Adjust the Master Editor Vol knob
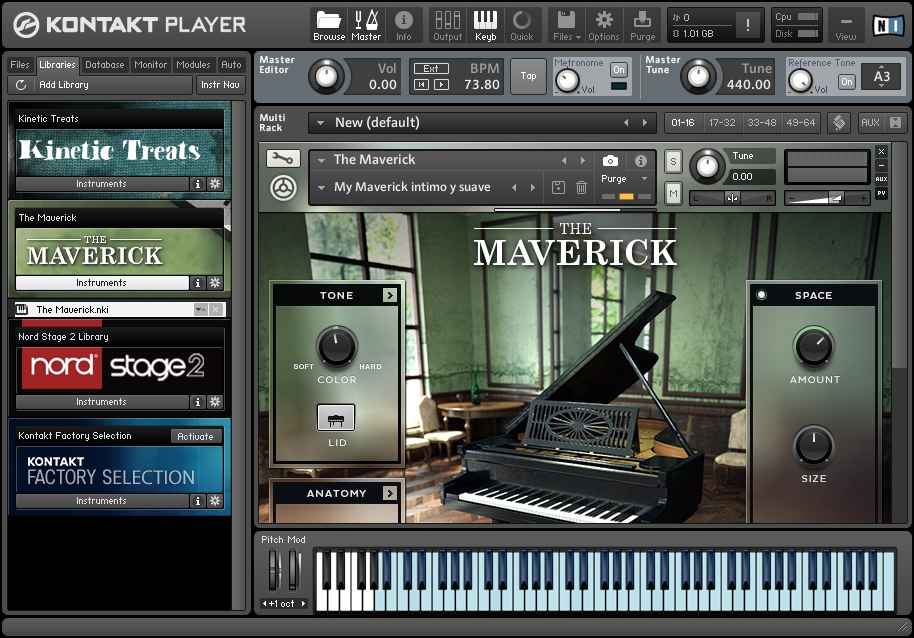This screenshot has height=638, width=914. 326,76
